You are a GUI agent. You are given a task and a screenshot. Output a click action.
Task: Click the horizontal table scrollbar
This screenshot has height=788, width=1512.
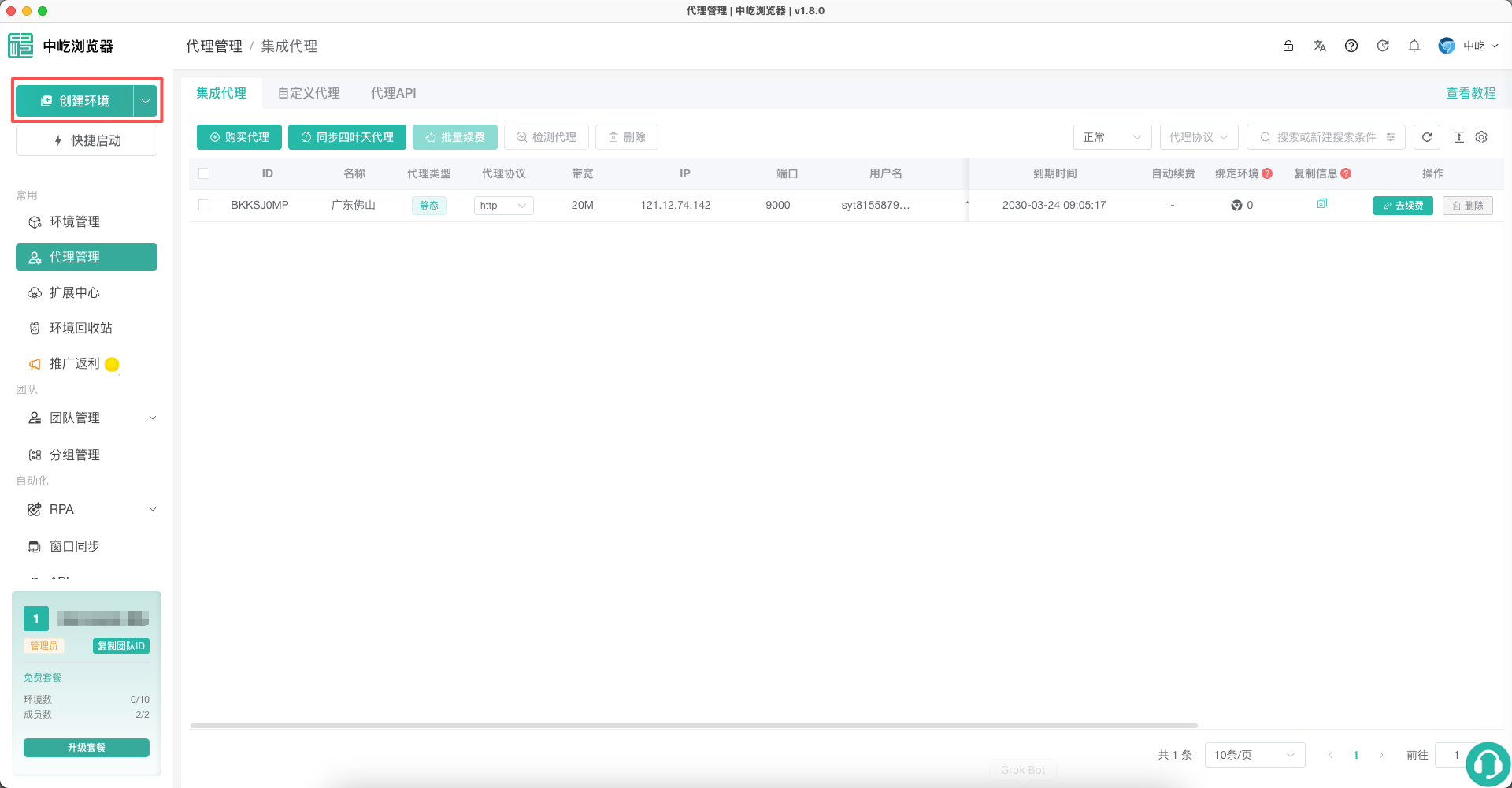pos(694,725)
